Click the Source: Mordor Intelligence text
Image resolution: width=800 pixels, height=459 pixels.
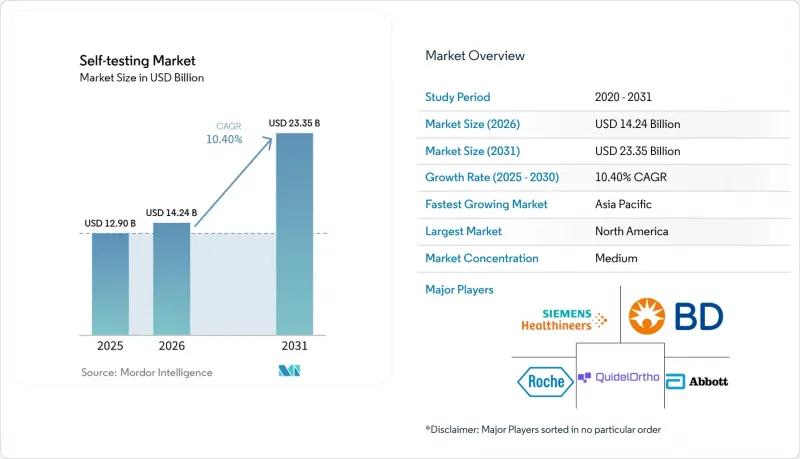[x=147, y=372]
